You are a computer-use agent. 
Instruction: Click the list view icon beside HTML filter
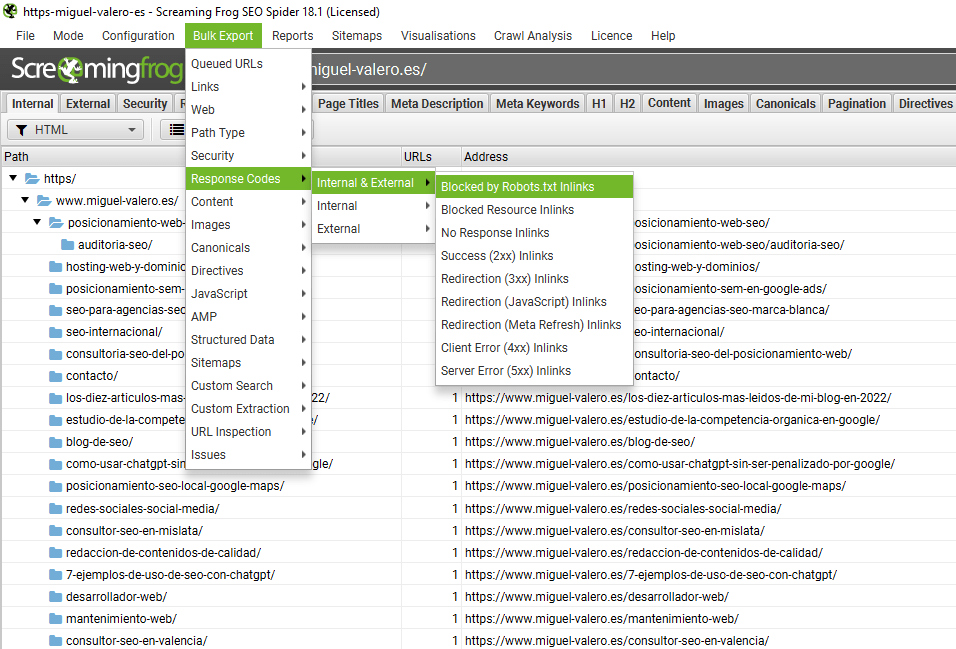pyautogui.click(x=176, y=129)
